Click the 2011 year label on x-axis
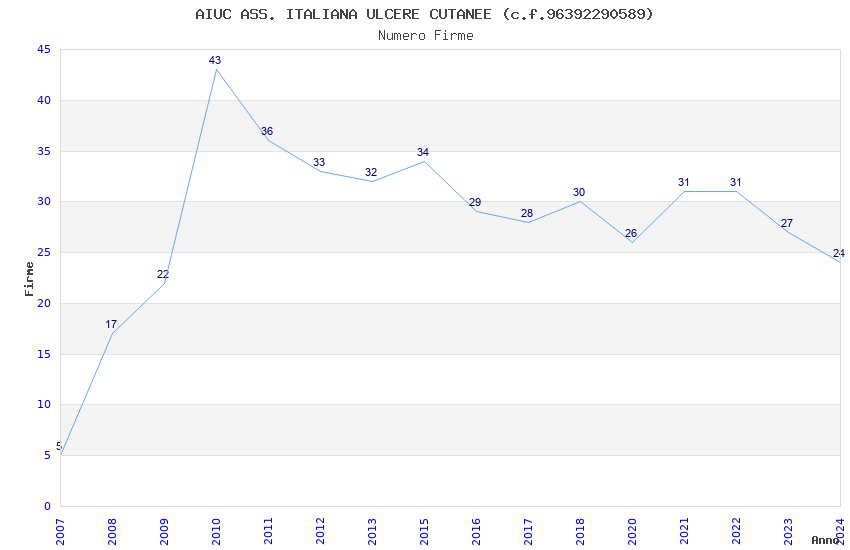The height and width of the screenshot is (550, 850). point(268,532)
